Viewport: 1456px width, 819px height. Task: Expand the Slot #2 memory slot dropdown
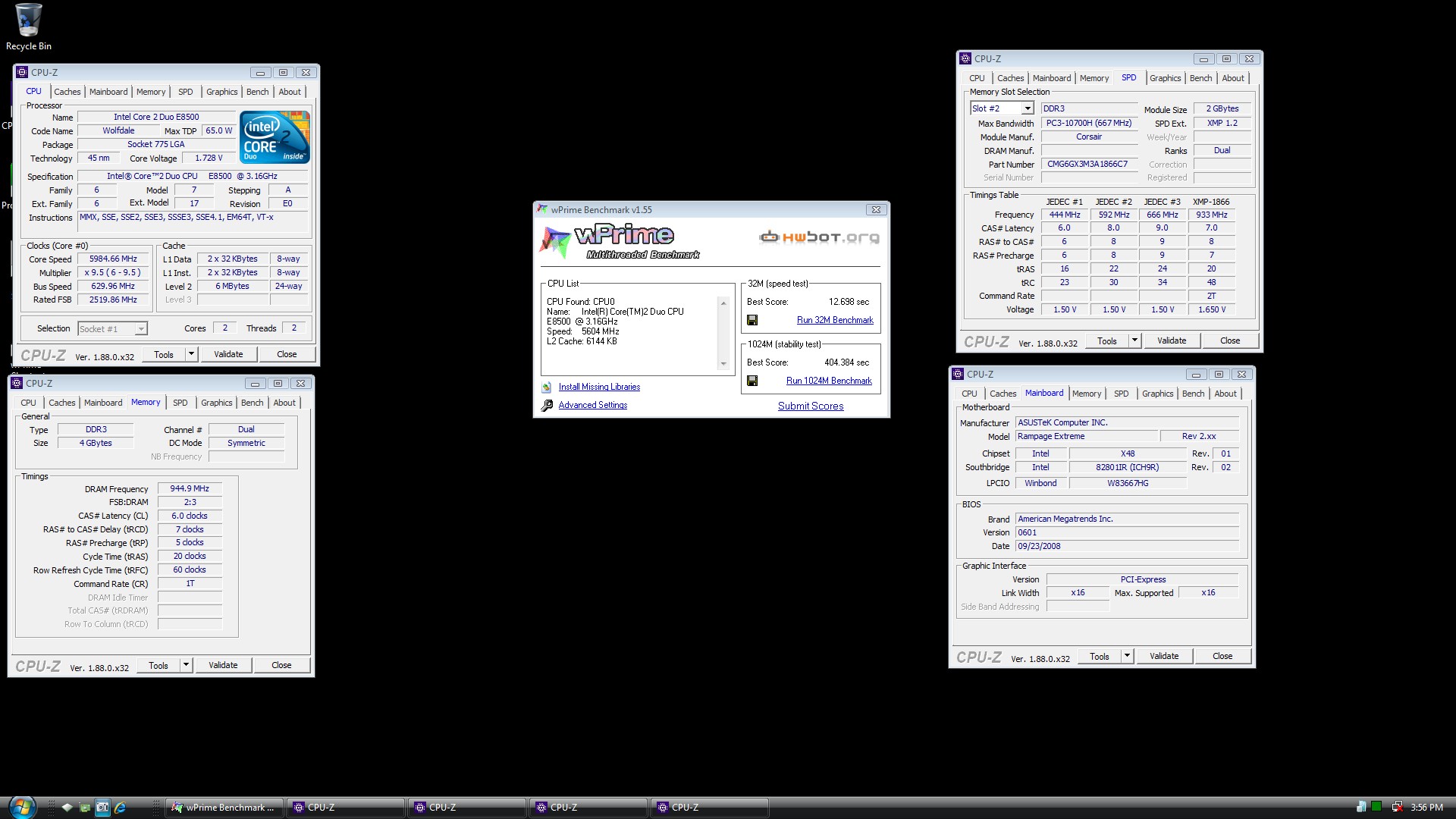coord(1028,108)
